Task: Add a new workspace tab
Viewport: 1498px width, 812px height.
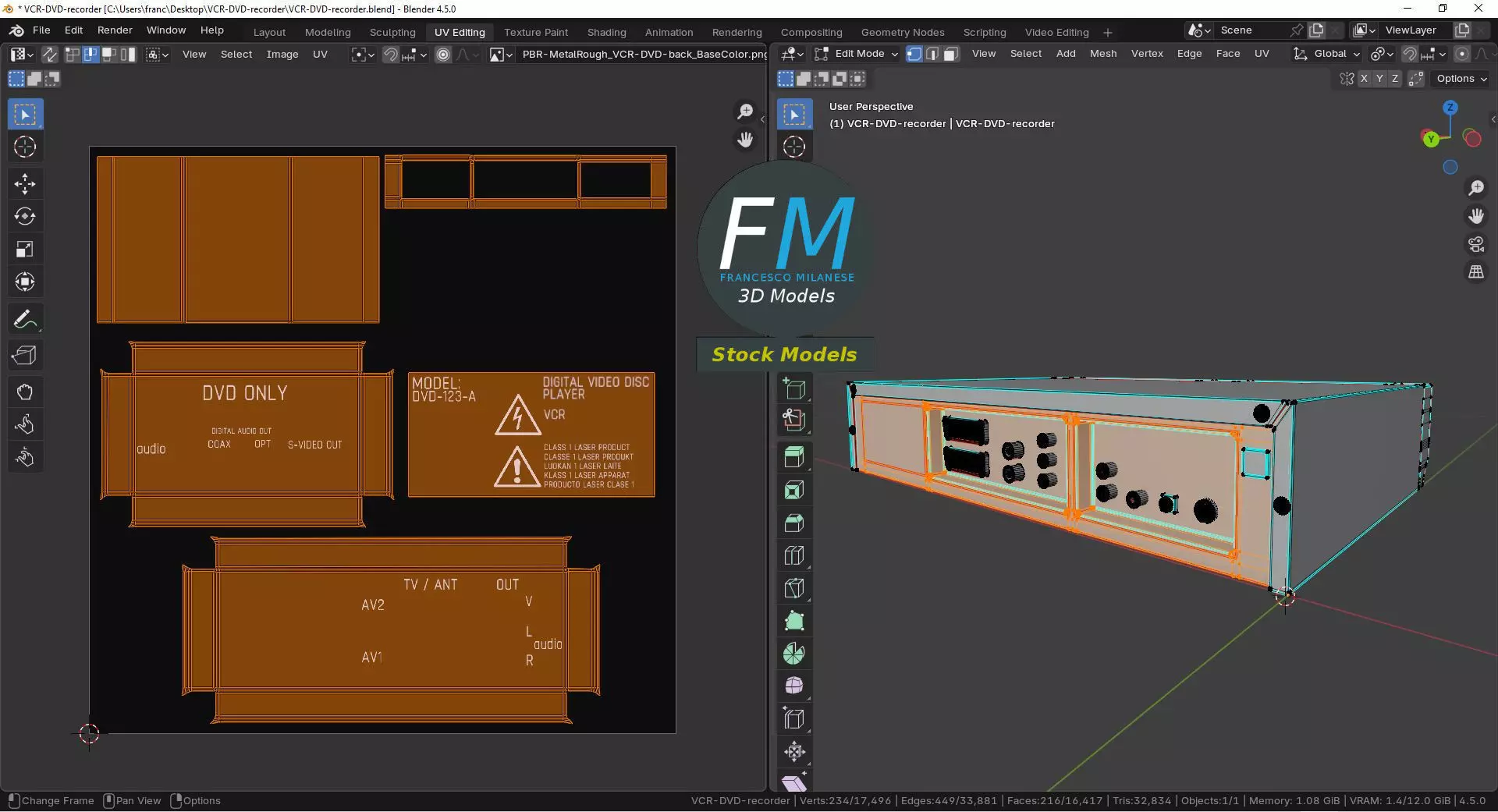Action: (x=1108, y=32)
